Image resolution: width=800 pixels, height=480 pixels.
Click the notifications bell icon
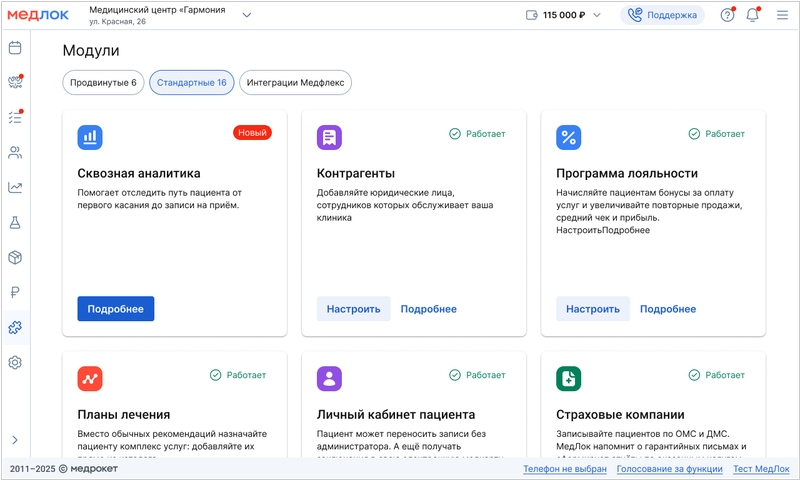click(x=752, y=15)
